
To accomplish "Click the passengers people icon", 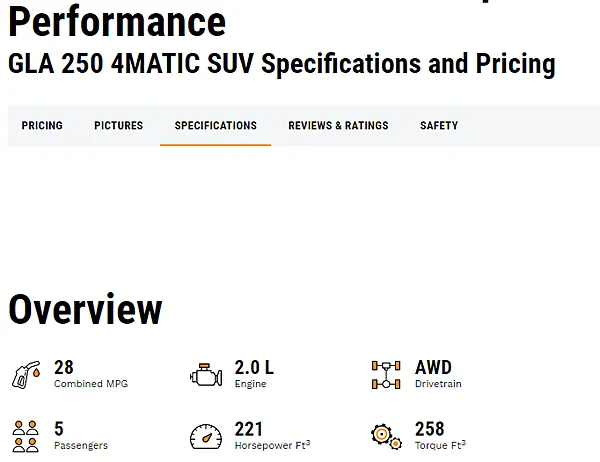I will (x=26, y=436).
